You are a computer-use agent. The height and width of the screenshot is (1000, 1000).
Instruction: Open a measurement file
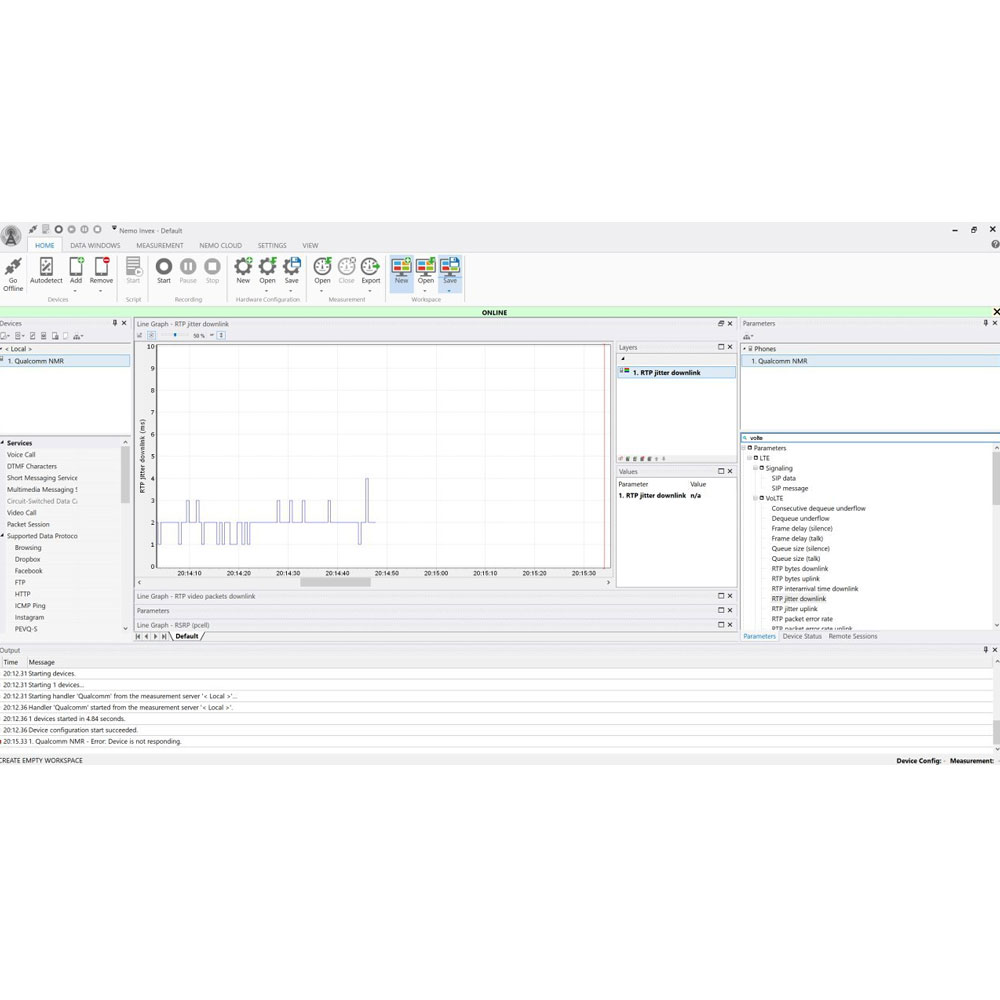point(322,266)
